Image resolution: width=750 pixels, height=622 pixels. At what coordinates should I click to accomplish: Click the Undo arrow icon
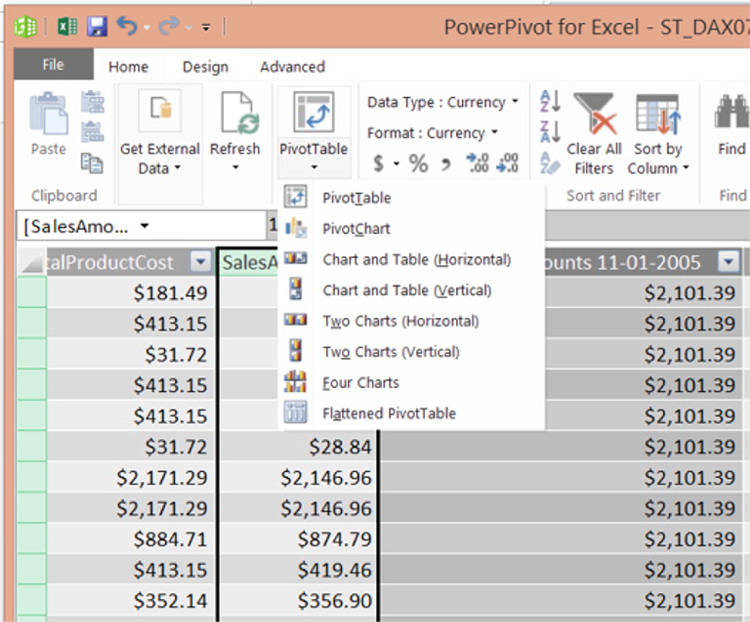[x=127, y=25]
